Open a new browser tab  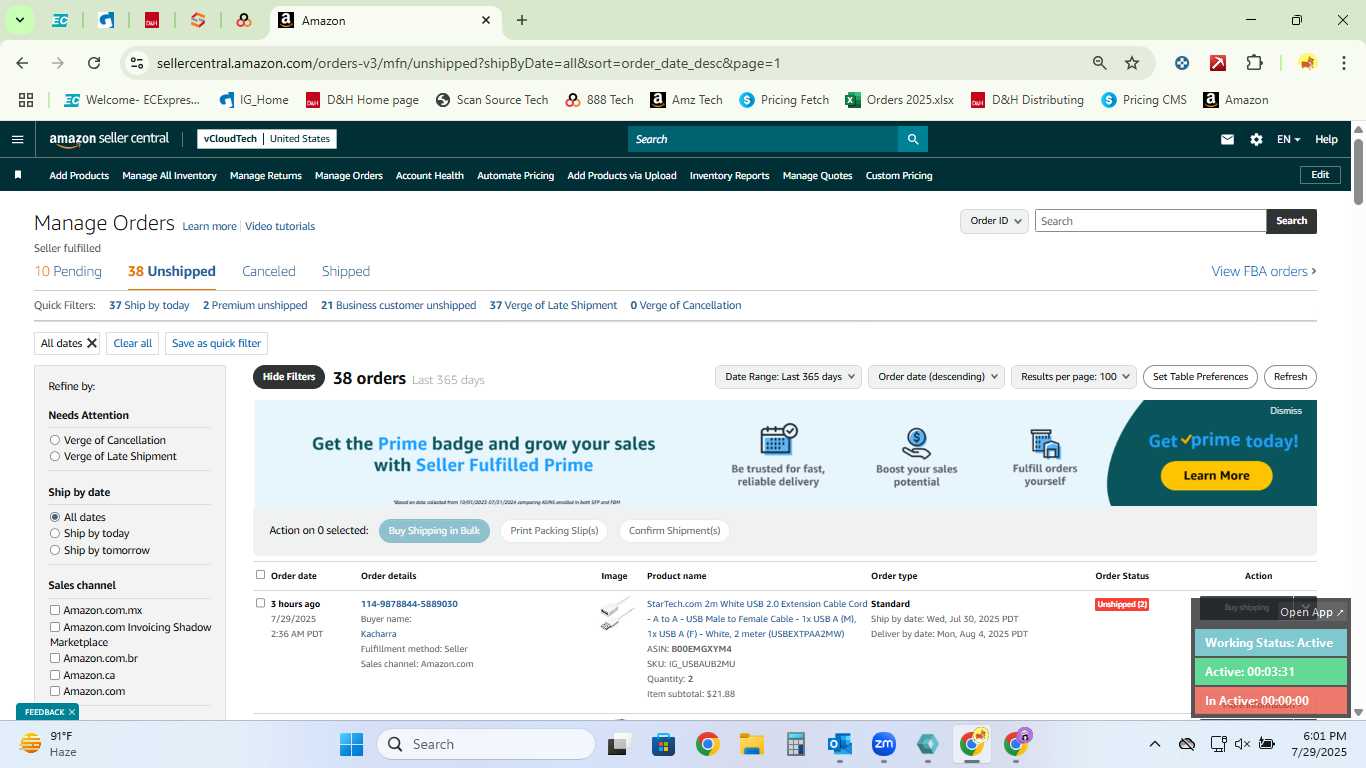tap(522, 20)
